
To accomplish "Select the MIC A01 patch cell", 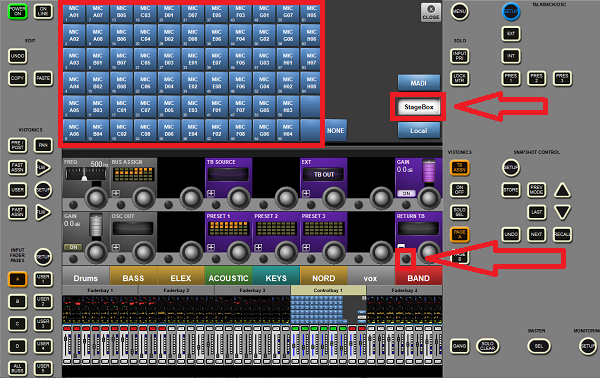I will tap(74, 12).
